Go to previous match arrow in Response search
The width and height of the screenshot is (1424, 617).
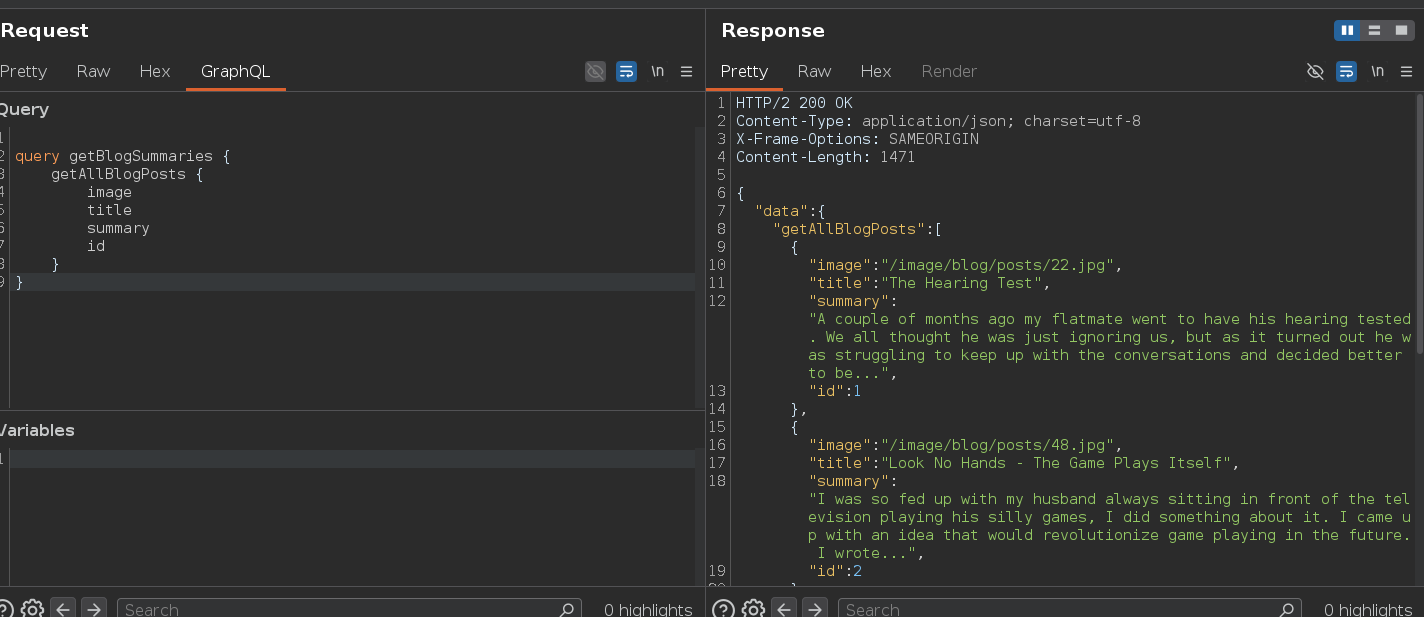(x=784, y=609)
